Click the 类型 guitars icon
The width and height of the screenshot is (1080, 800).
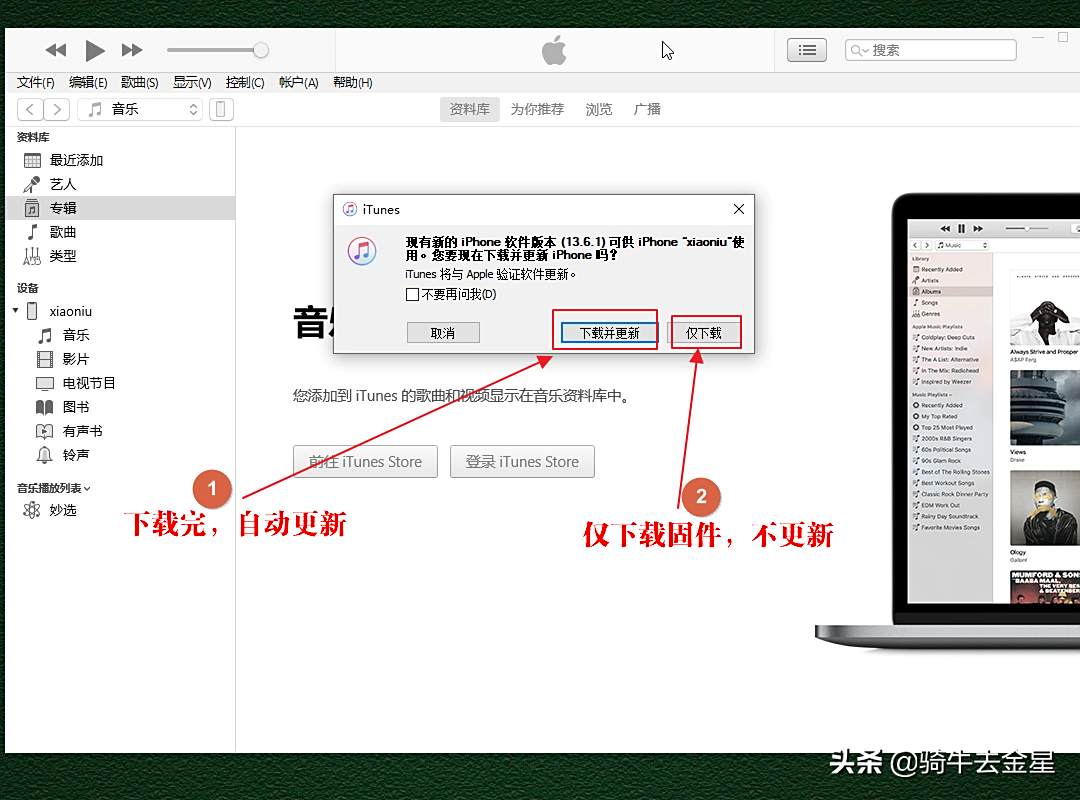tap(32, 256)
